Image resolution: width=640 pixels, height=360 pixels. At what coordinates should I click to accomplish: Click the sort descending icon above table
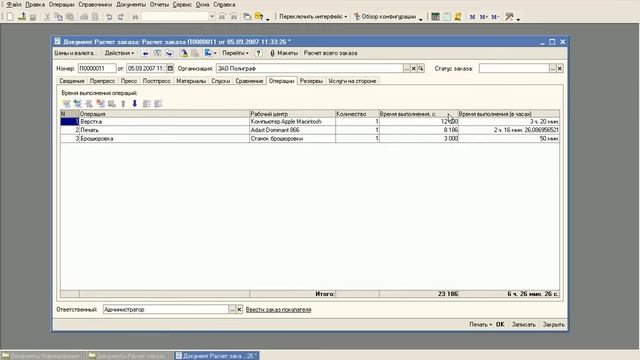tap(158, 104)
